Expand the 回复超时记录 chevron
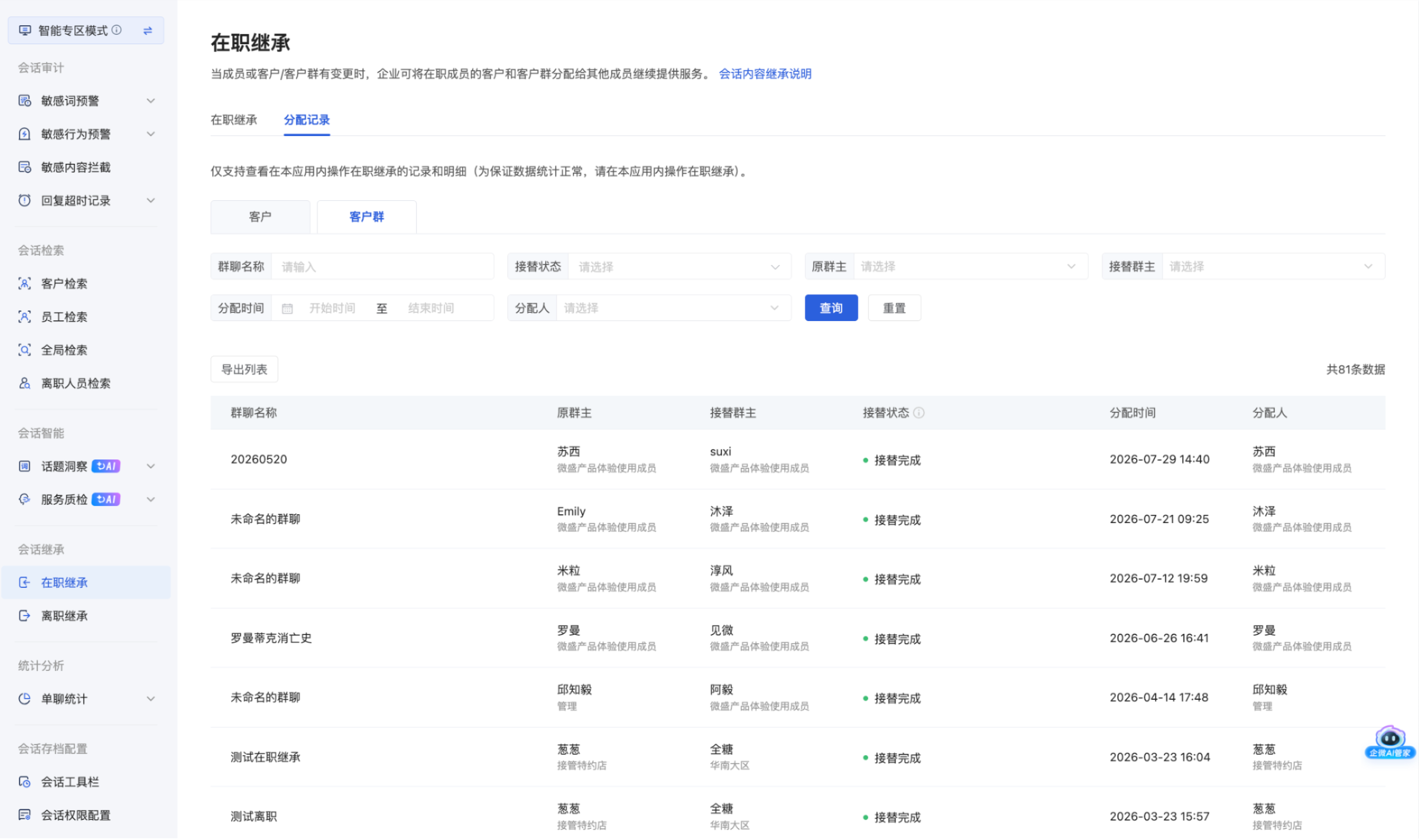 151,200
